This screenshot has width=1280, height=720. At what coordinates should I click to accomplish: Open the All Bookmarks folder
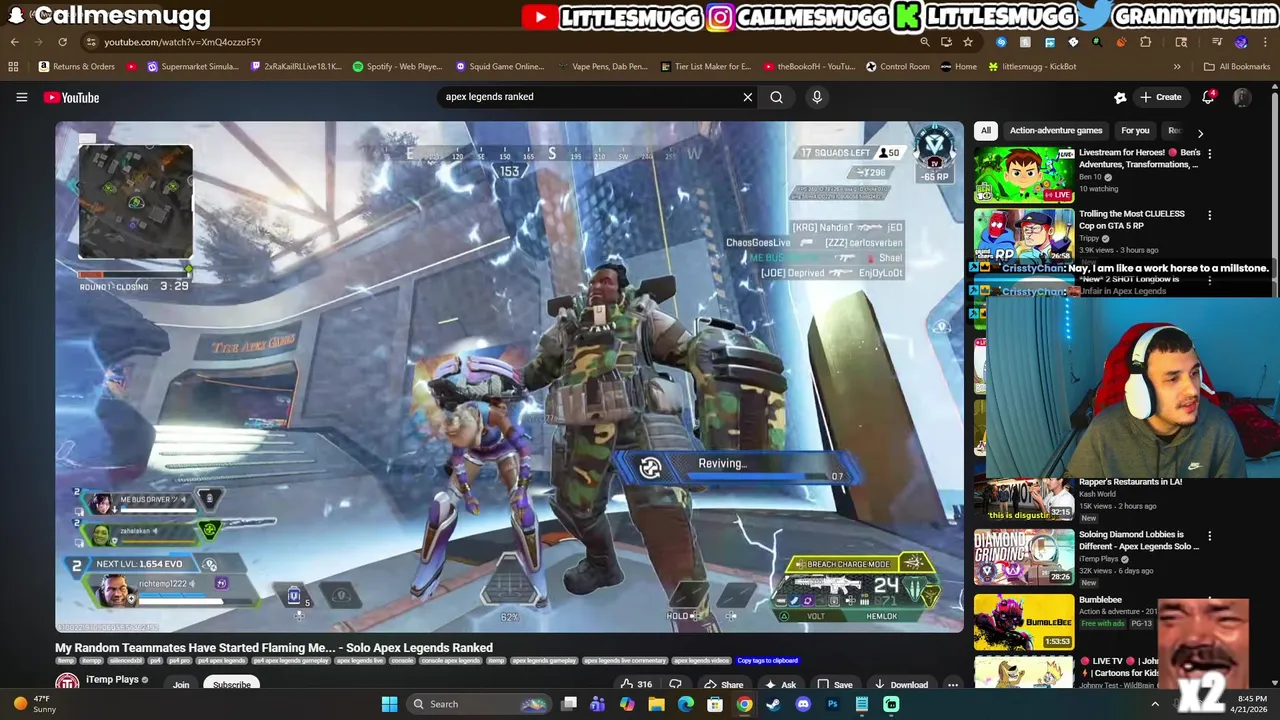[1237, 67]
